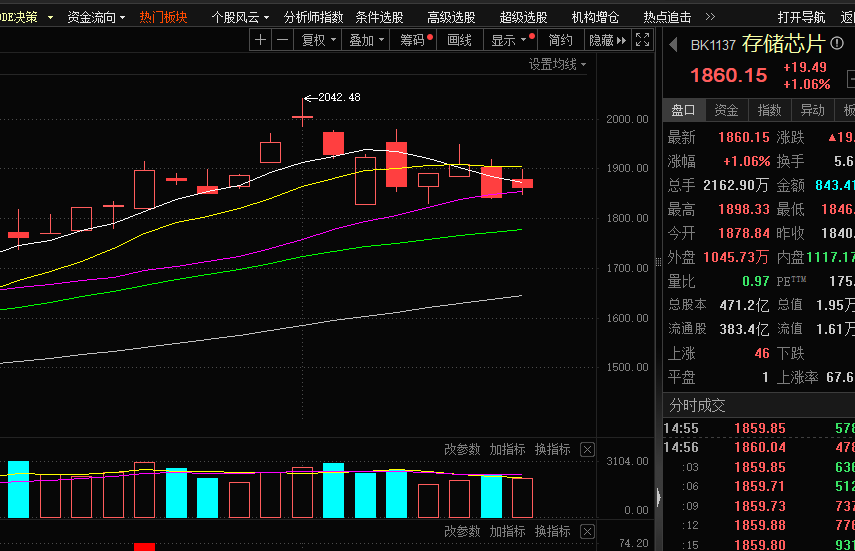Click the current price 1860.15 header

coord(729,75)
